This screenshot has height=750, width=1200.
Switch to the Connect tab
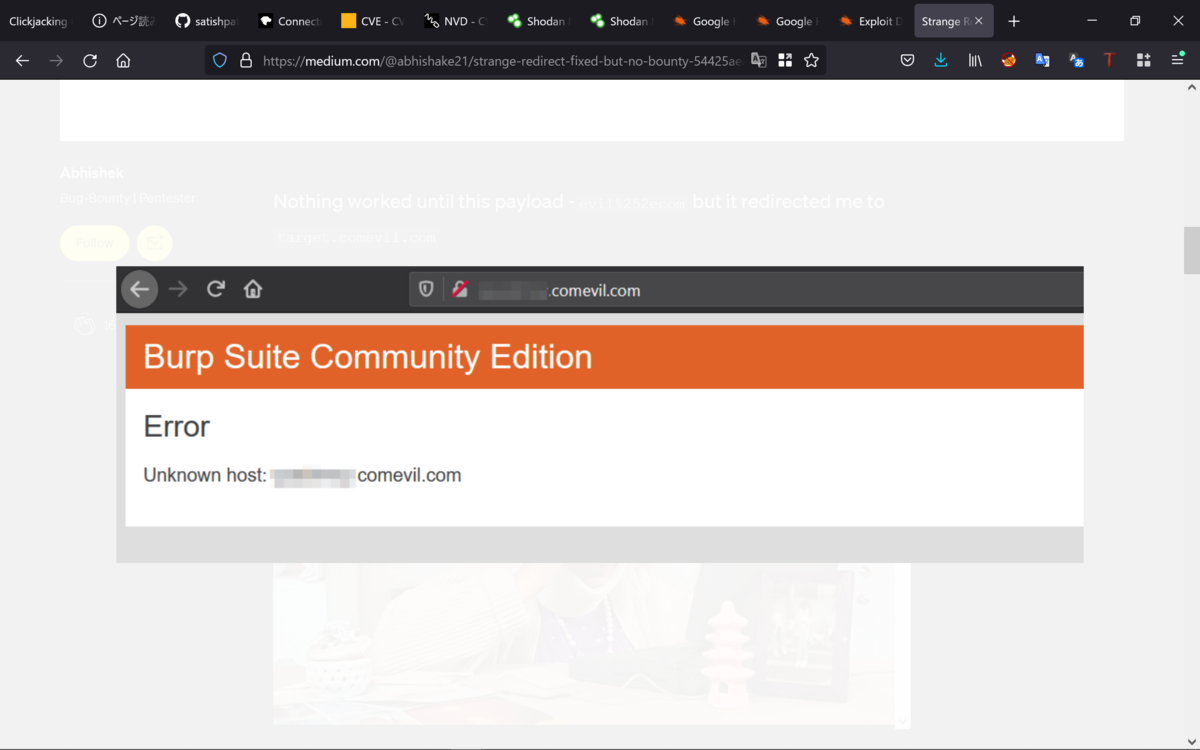coord(289,21)
